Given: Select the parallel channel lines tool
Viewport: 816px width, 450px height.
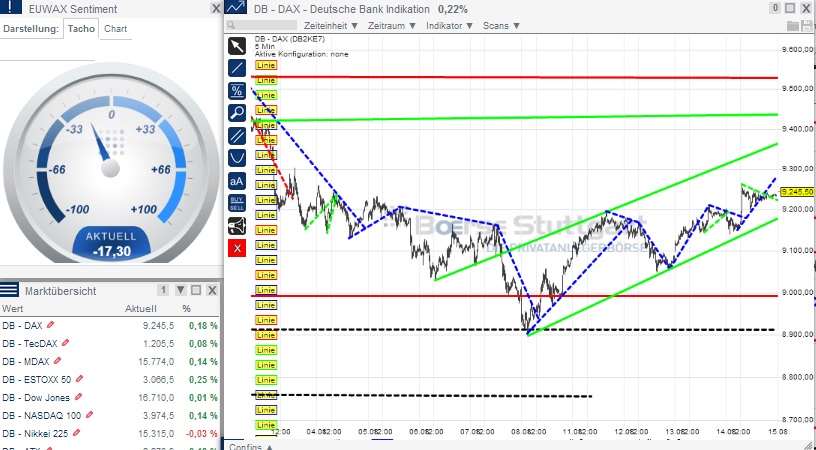Looking at the screenshot, I should 237,136.
